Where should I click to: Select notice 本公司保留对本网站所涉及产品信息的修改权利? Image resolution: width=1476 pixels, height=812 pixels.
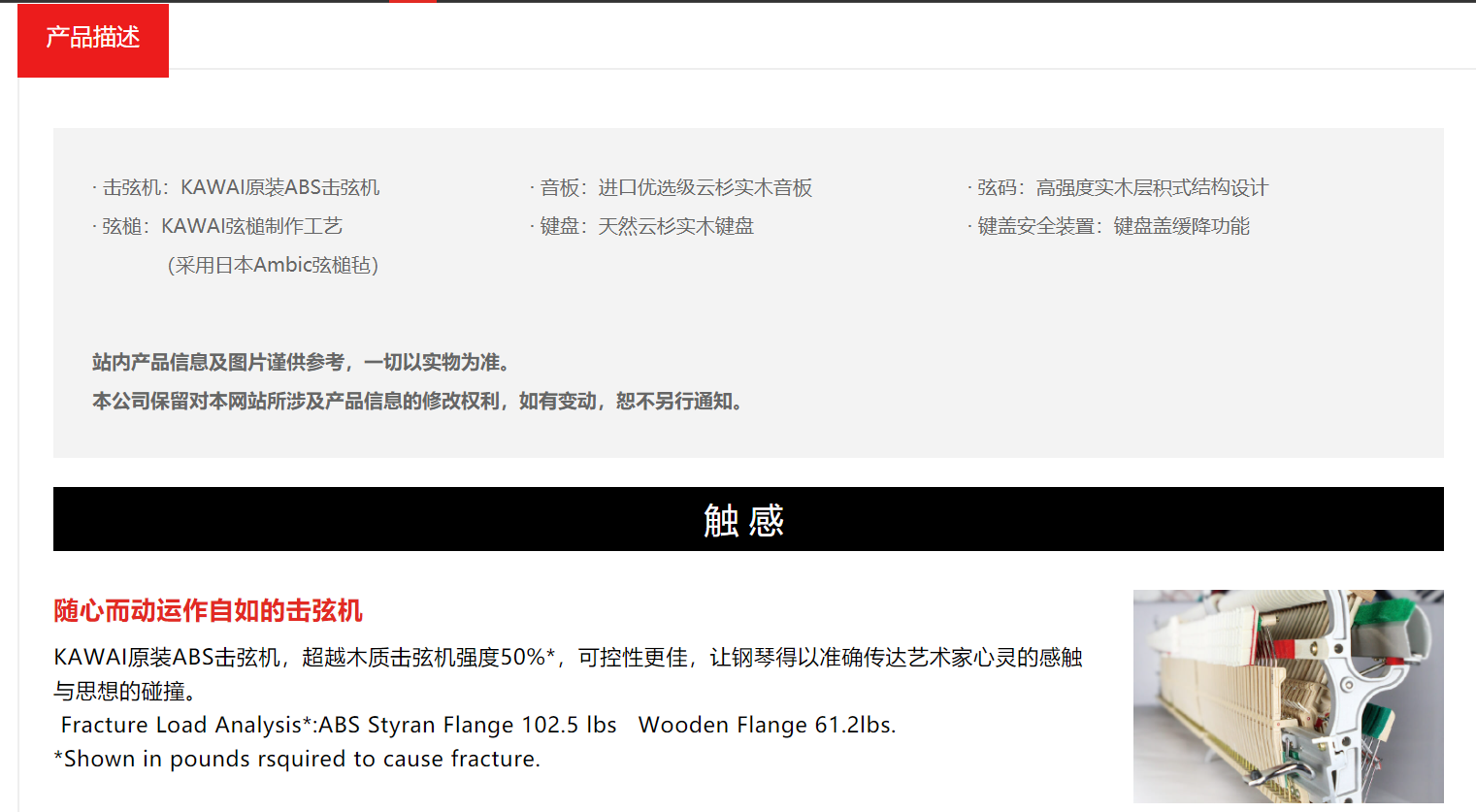click(417, 401)
